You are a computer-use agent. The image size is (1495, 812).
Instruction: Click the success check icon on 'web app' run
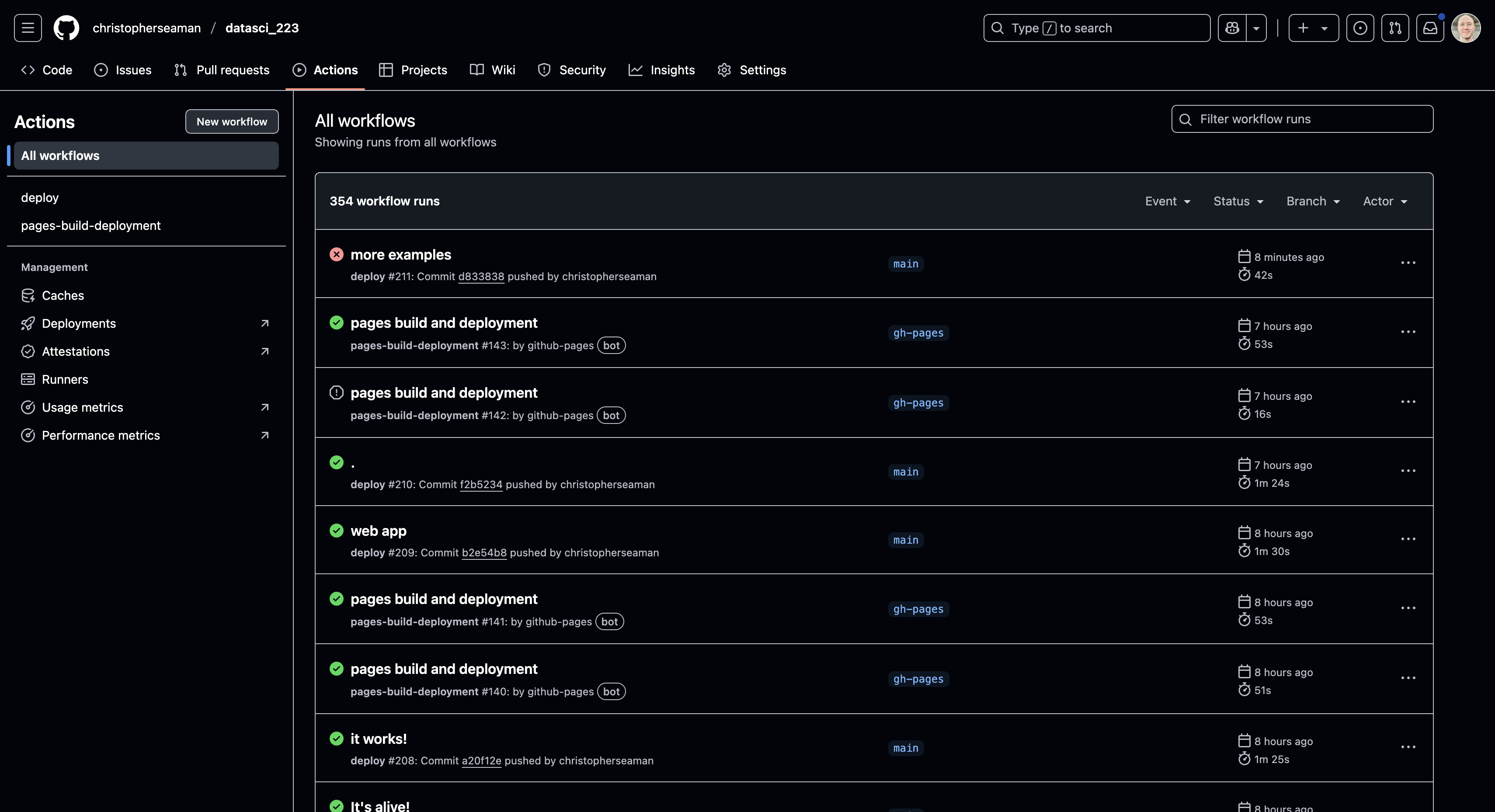pos(337,530)
